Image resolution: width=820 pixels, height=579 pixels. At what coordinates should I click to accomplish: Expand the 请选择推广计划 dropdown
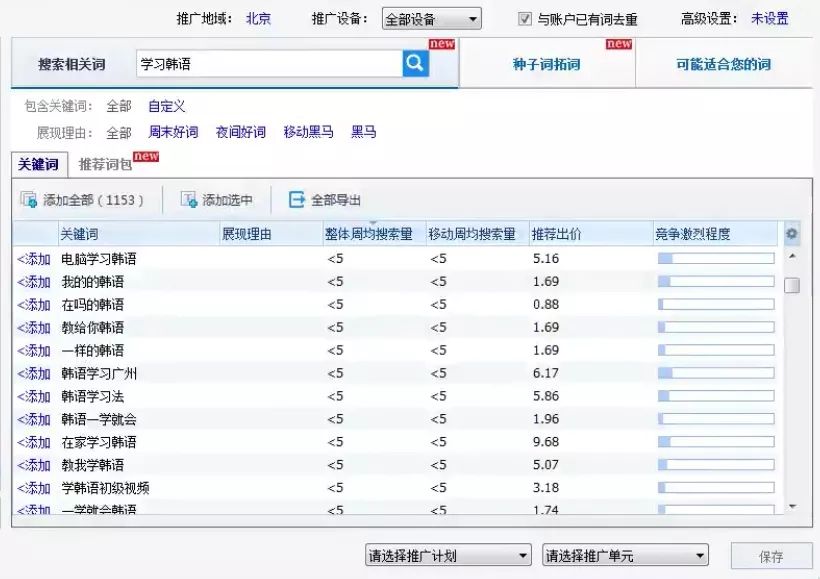pos(448,555)
